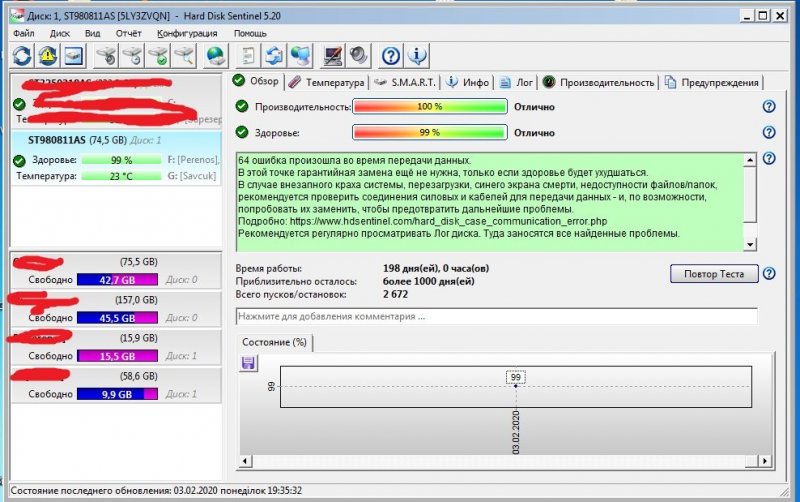Click the Здоровье 99% progress bar
800x502 pixels.
coord(430,132)
